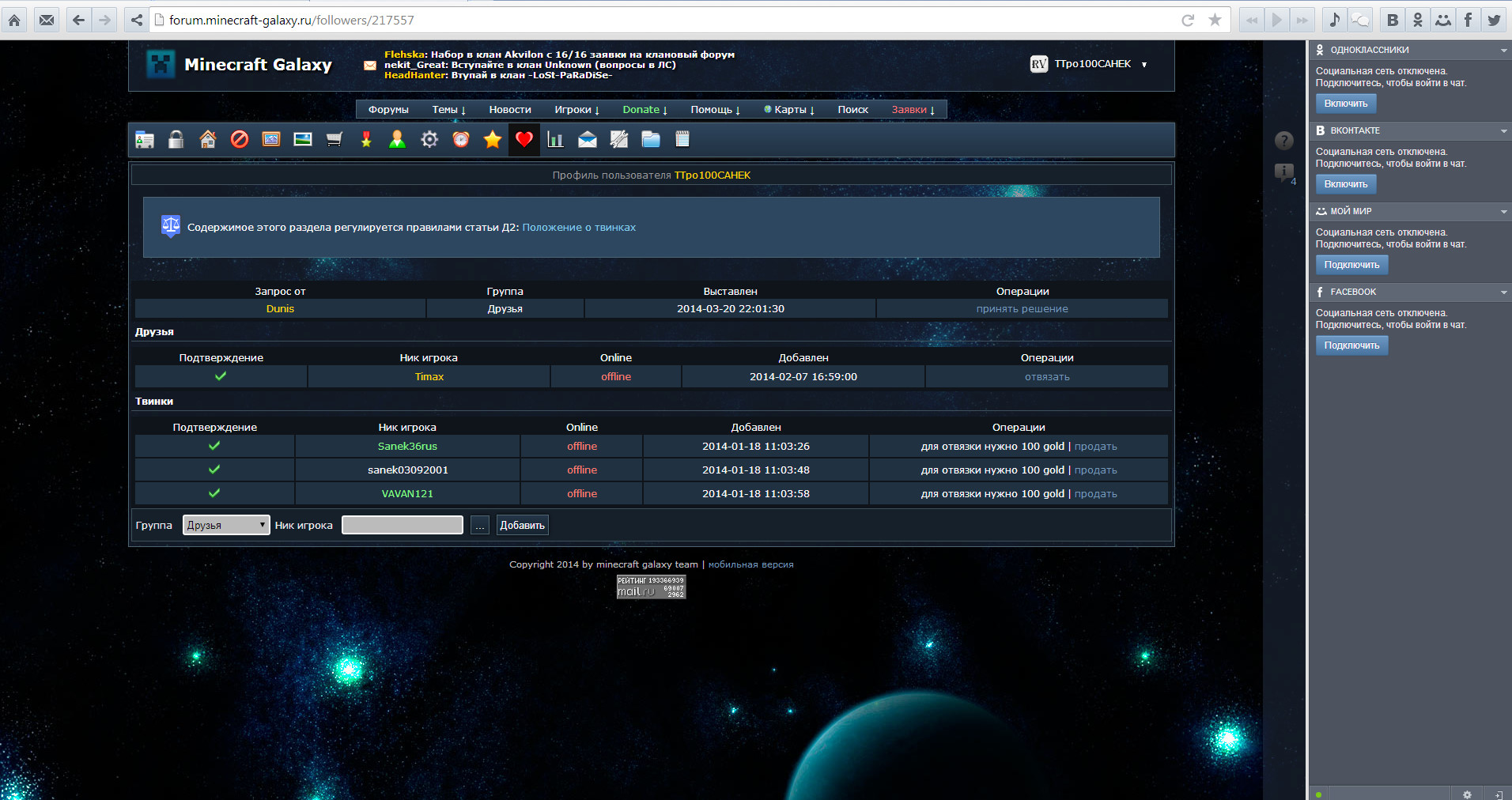Open the envelope messages icon in toolbar
The image size is (1512, 800).
[588, 140]
